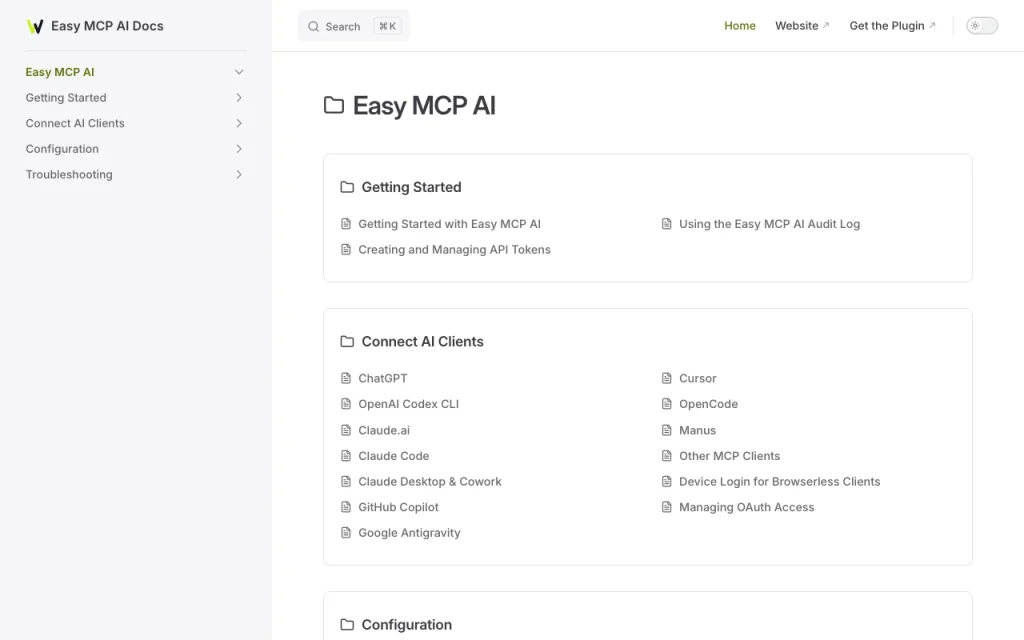
Task: Click the Configuration card heading
Action: click(x=407, y=625)
